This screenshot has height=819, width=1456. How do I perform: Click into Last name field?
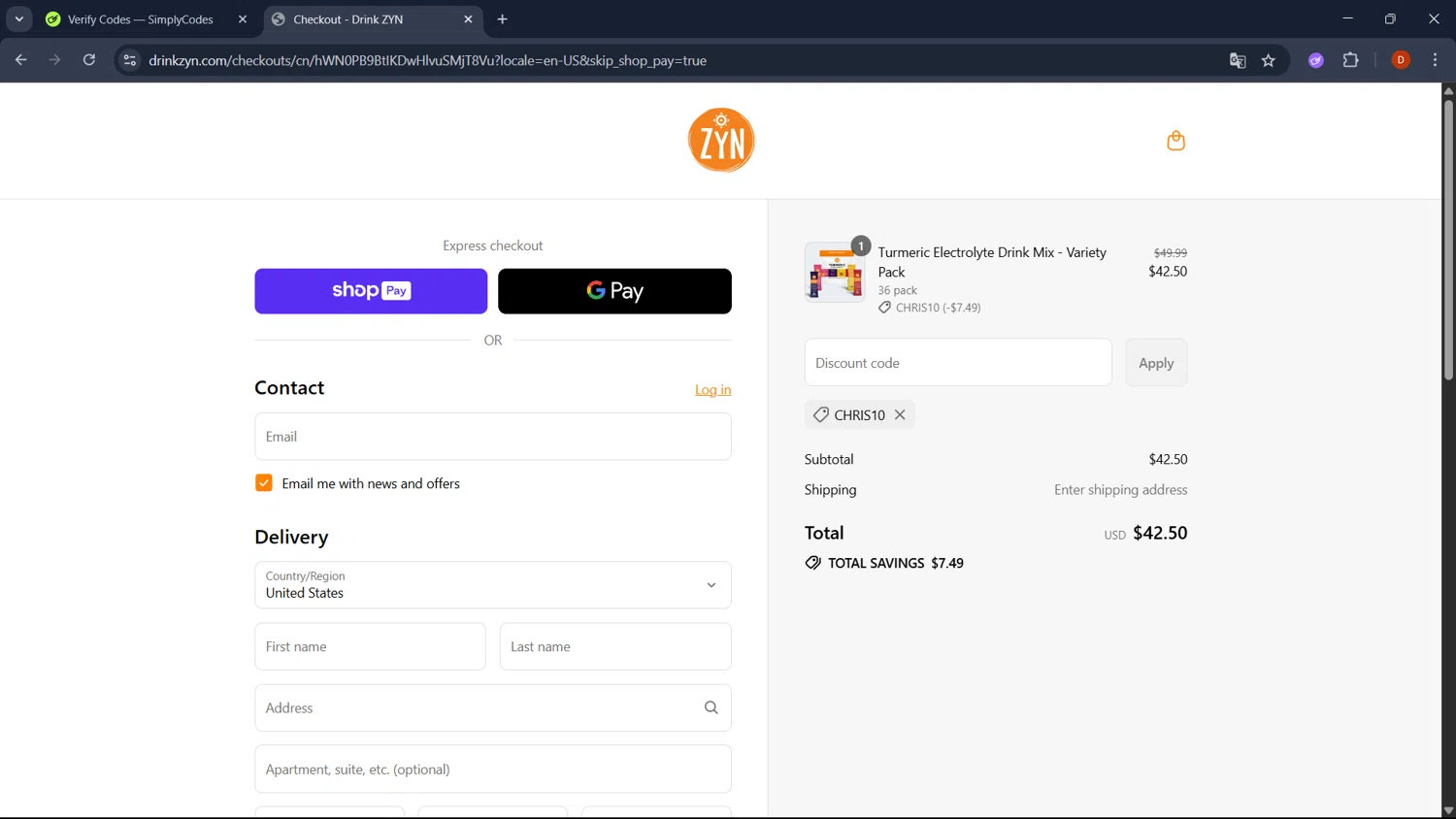coord(615,646)
